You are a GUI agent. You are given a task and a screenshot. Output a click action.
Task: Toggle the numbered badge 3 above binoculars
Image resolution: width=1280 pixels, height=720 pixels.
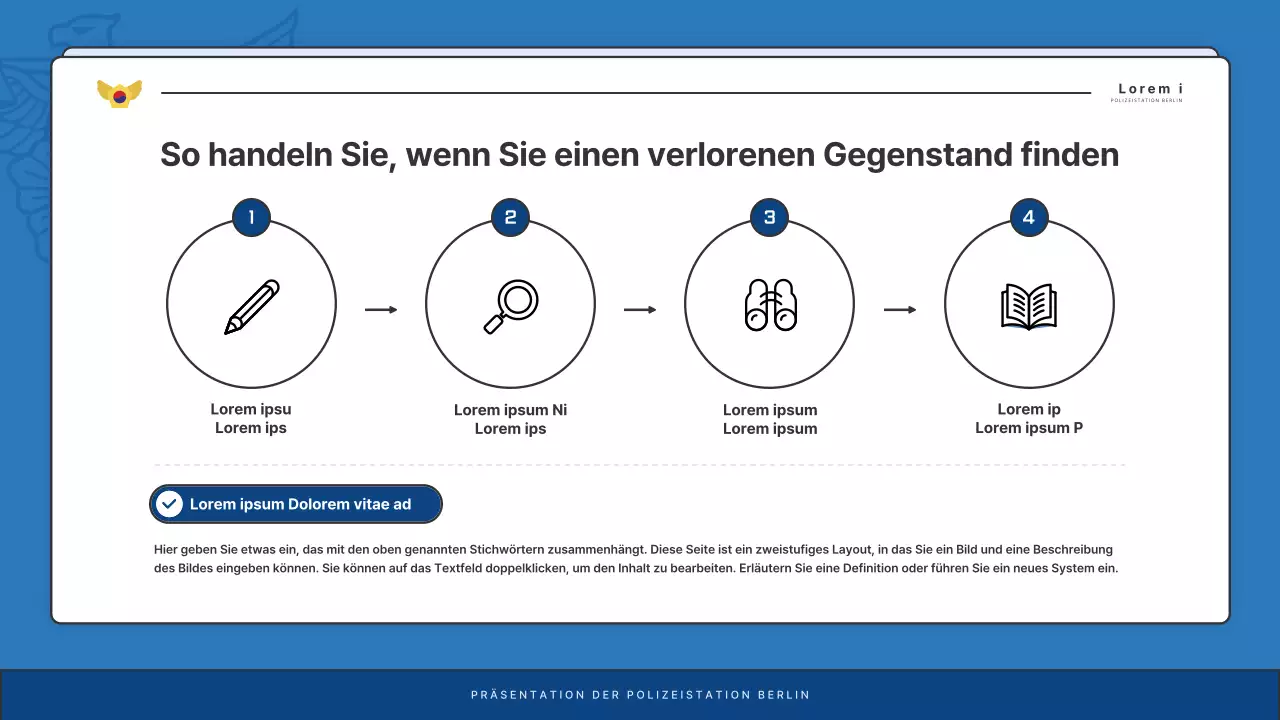coord(769,217)
